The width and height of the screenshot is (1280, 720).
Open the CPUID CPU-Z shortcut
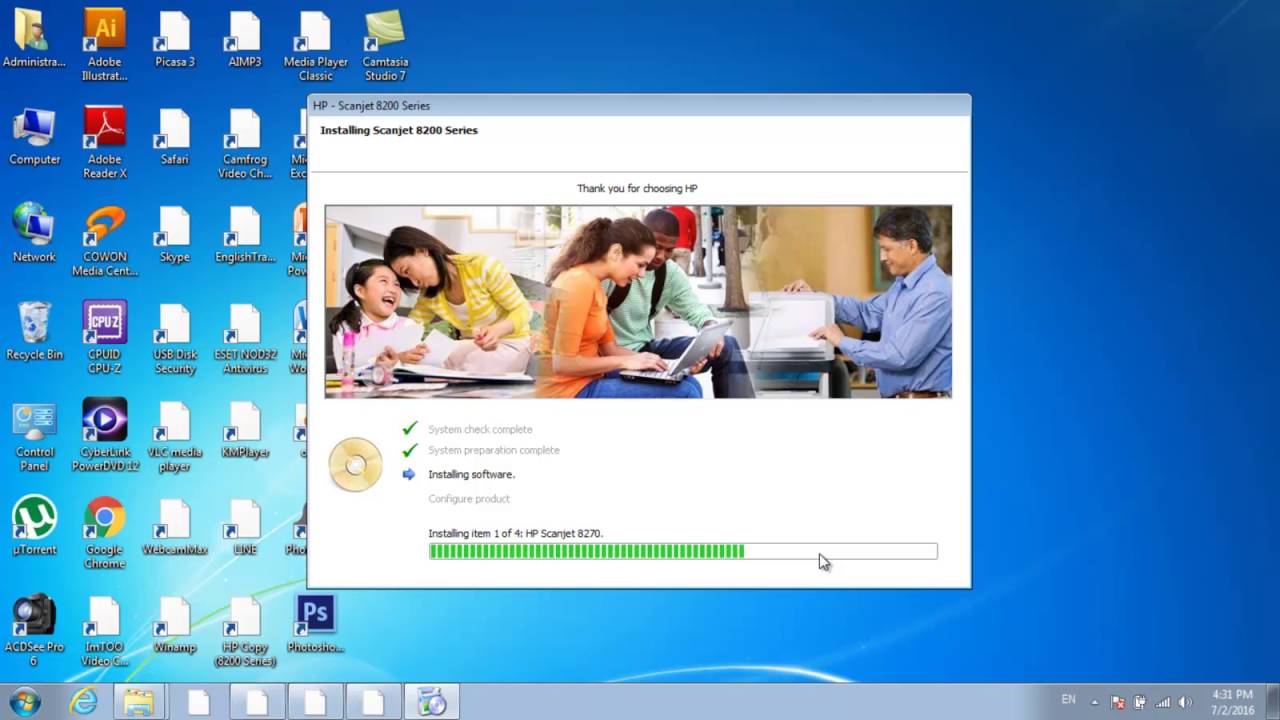click(105, 337)
